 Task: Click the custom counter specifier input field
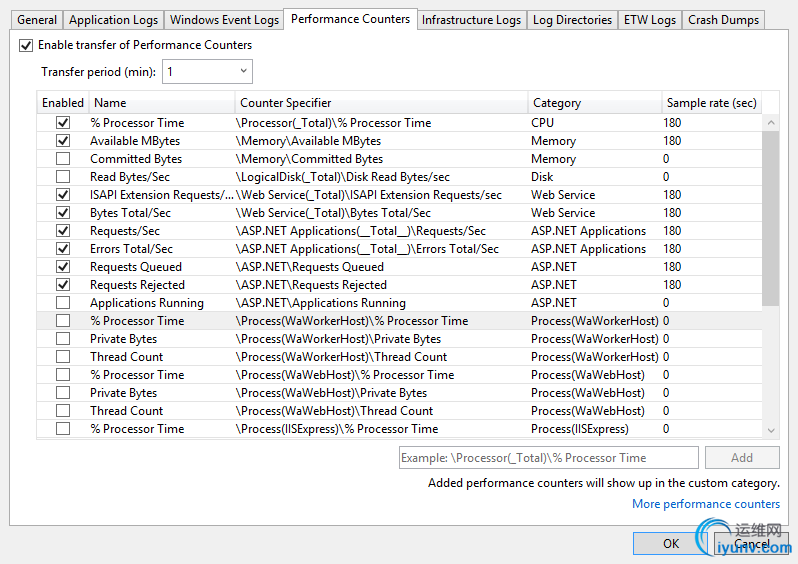pos(548,458)
